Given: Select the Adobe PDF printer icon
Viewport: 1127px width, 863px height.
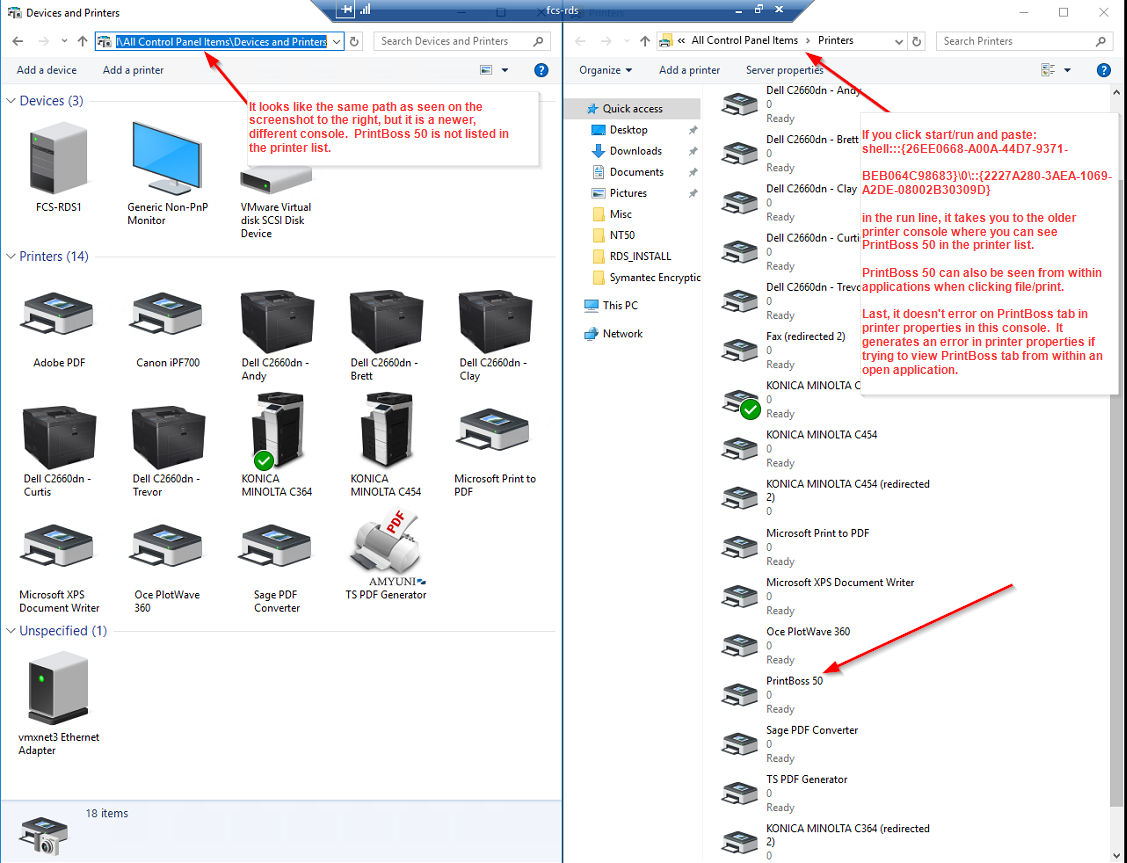Looking at the screenshot, I should click(58, 314).
